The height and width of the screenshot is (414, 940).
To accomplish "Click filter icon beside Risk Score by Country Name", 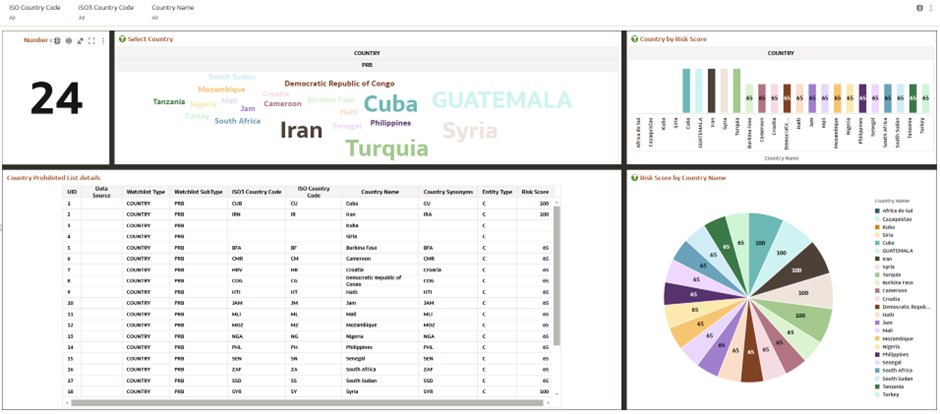I will pos(635,178).
